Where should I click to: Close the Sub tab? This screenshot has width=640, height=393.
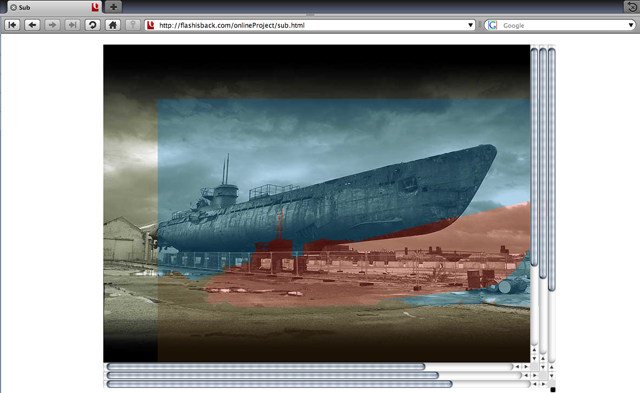pyautogui.click(x=13, y=7)
